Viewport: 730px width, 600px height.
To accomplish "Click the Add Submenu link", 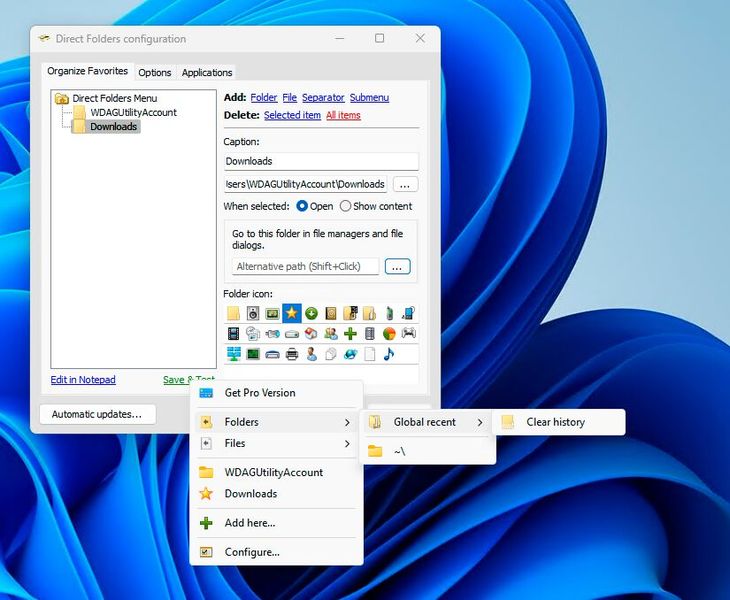I will coord(369,97).
